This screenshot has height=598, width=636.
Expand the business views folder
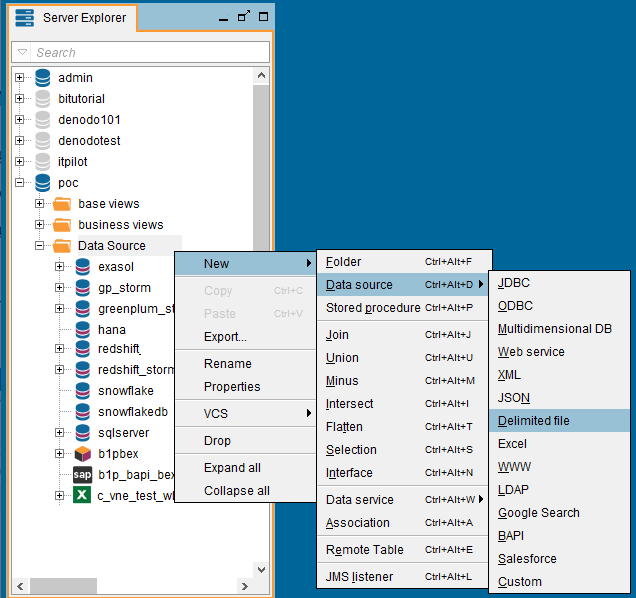pos(39,225)
